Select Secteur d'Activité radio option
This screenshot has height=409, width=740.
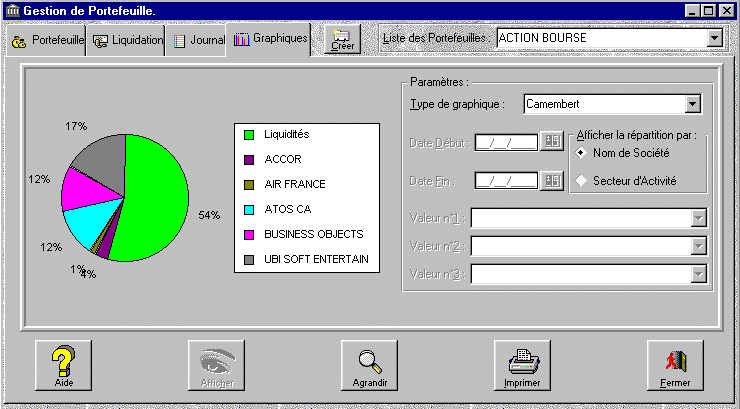pos(580,181)
